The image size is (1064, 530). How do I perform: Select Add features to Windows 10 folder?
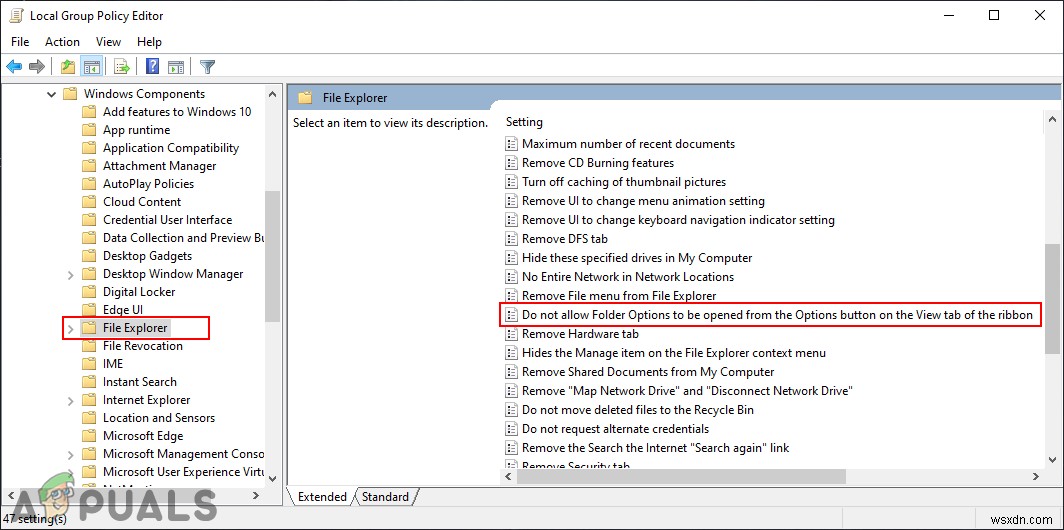[177, 112]
